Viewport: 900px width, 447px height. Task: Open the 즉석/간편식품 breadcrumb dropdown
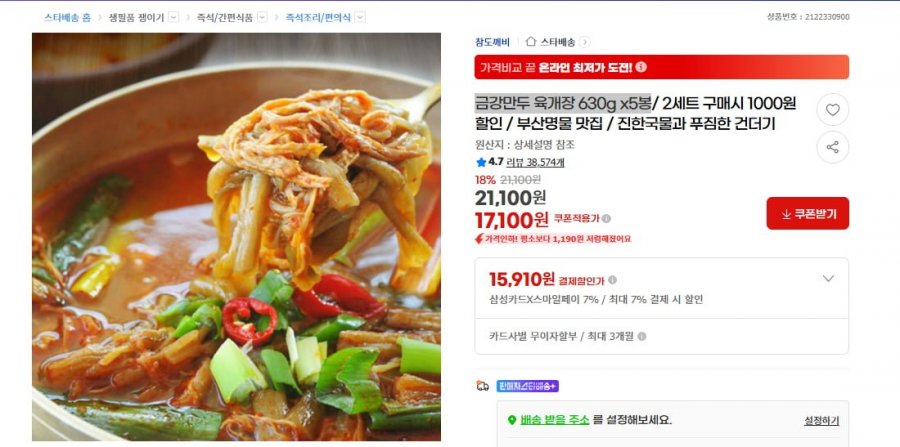262,17
